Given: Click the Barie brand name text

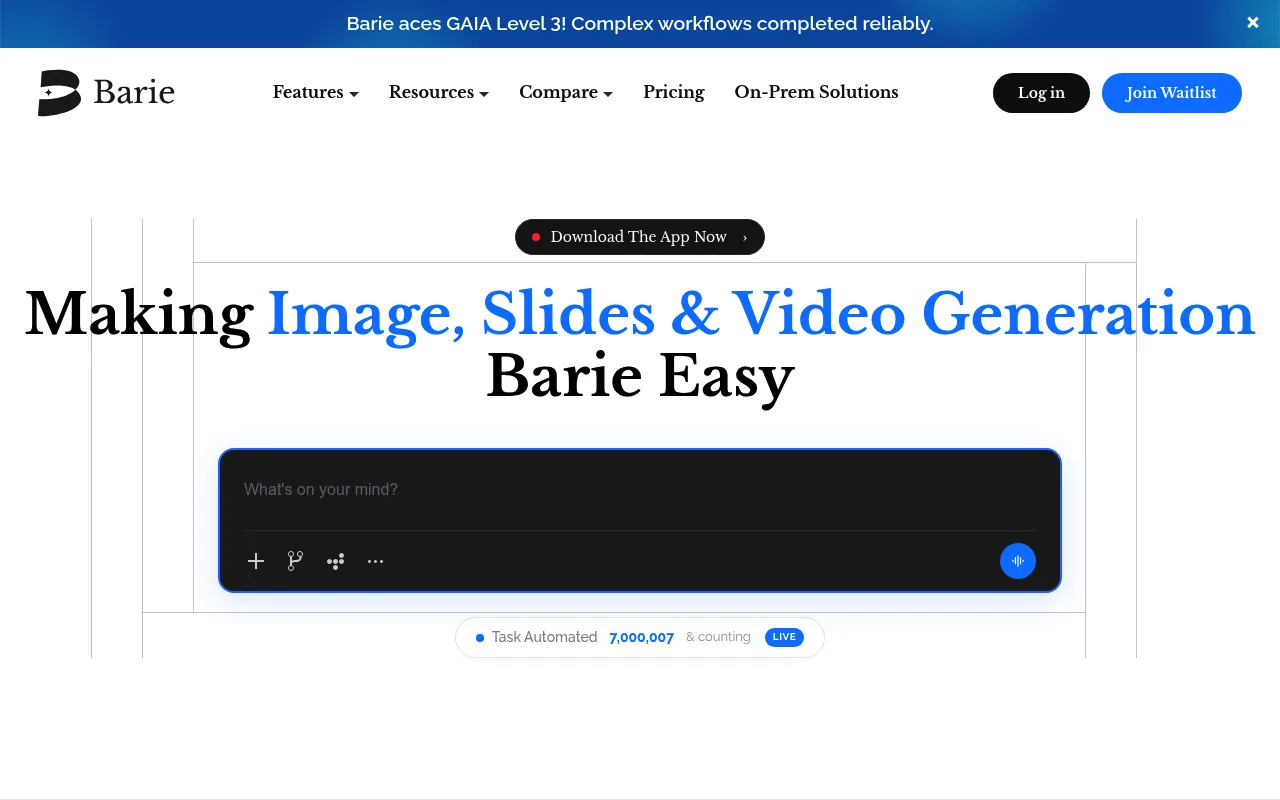Looking at the screenshot, I should pos(134,93).
